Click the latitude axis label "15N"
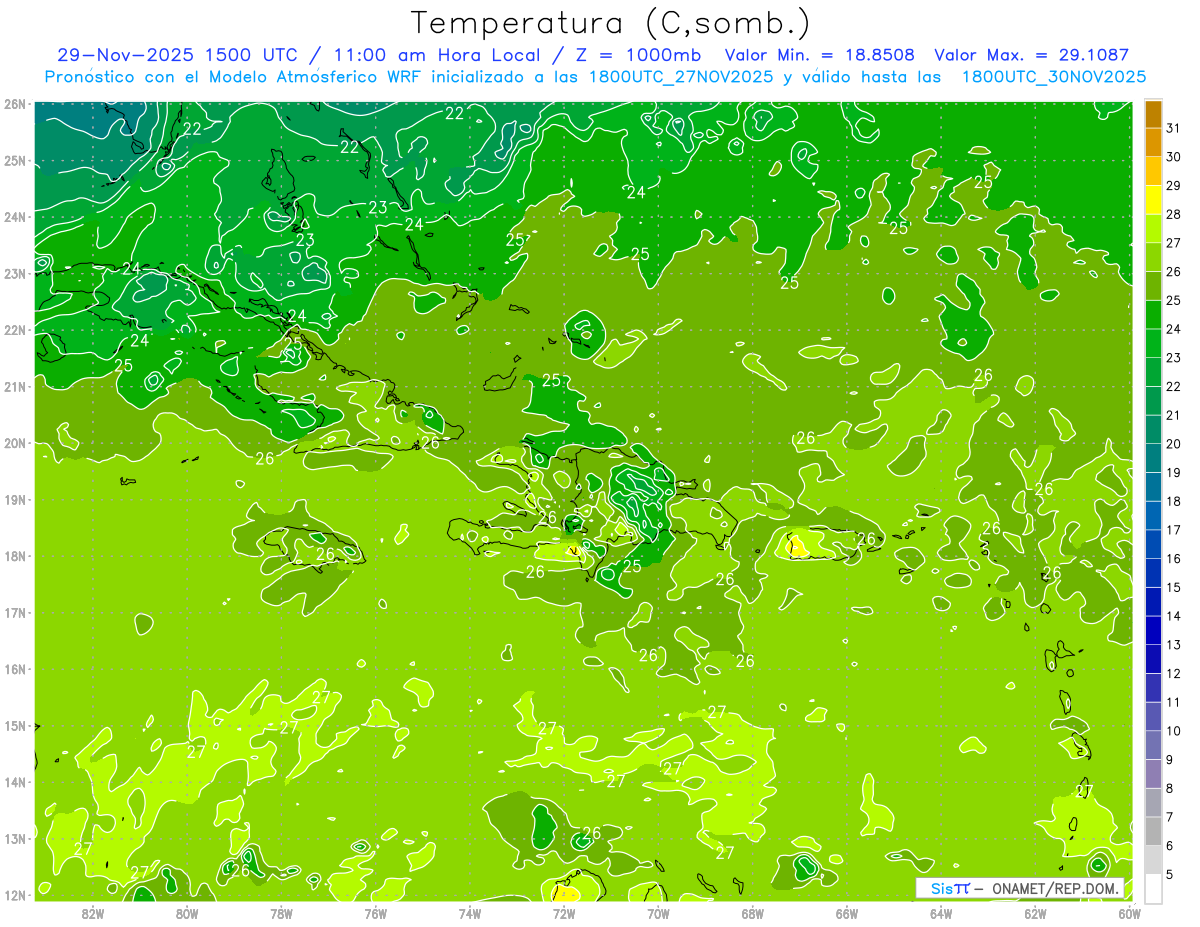1200x927 pixels. click(15, 725)
